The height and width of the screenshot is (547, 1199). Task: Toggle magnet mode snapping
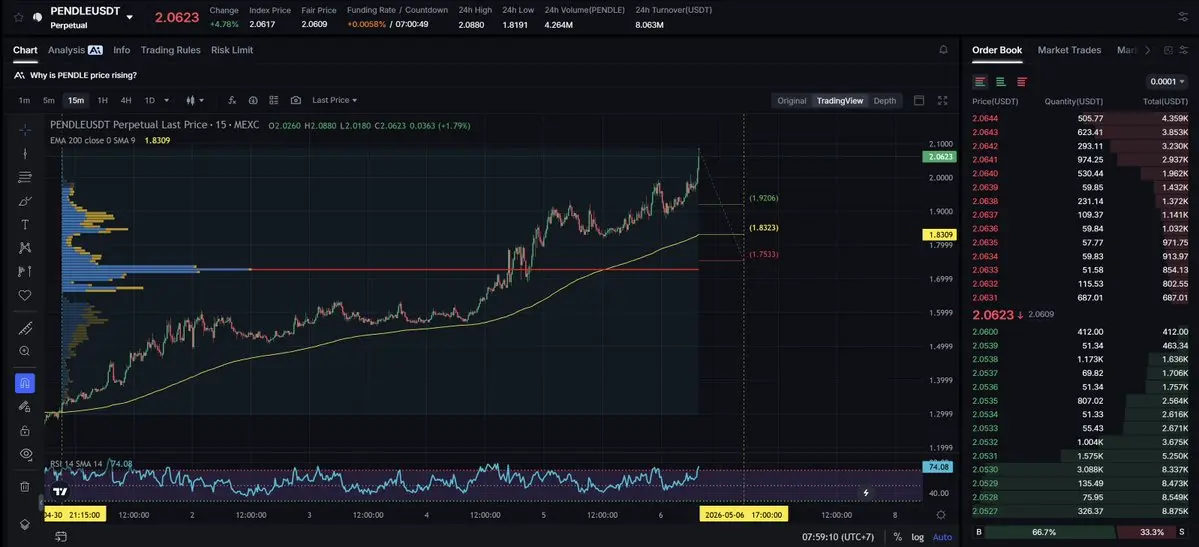click(24, 383)
